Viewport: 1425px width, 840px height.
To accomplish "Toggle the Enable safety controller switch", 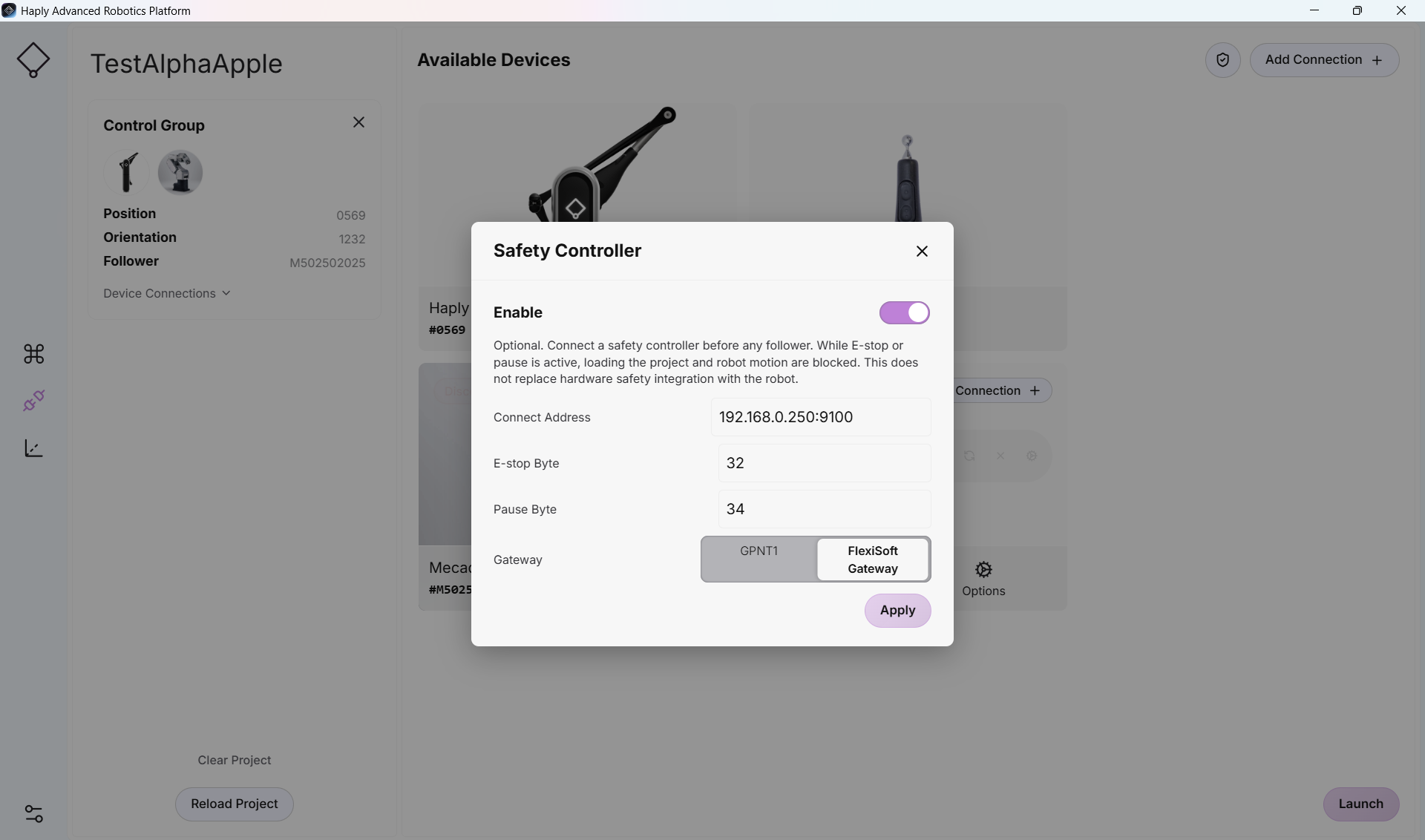I will click(x=904, y=313).
